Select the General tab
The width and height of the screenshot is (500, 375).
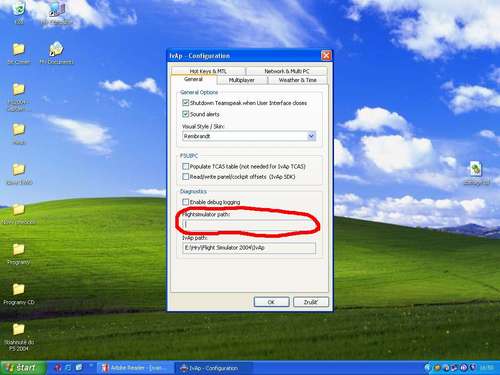[x=194, y=79]
